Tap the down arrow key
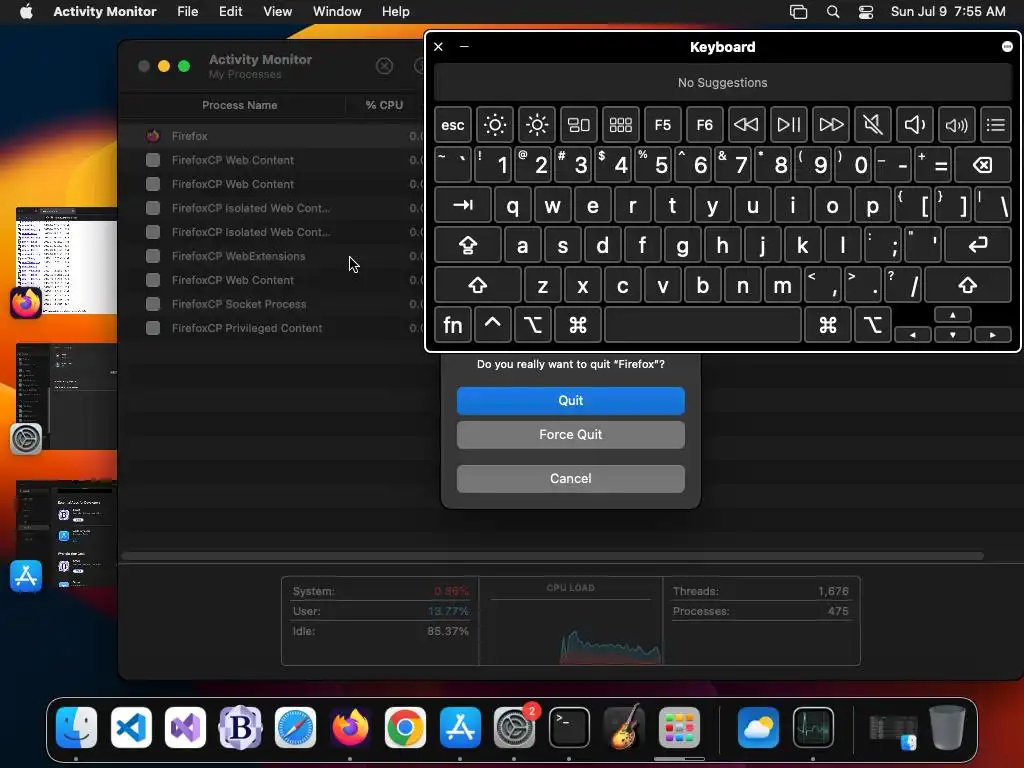 (x=953, y=334)
